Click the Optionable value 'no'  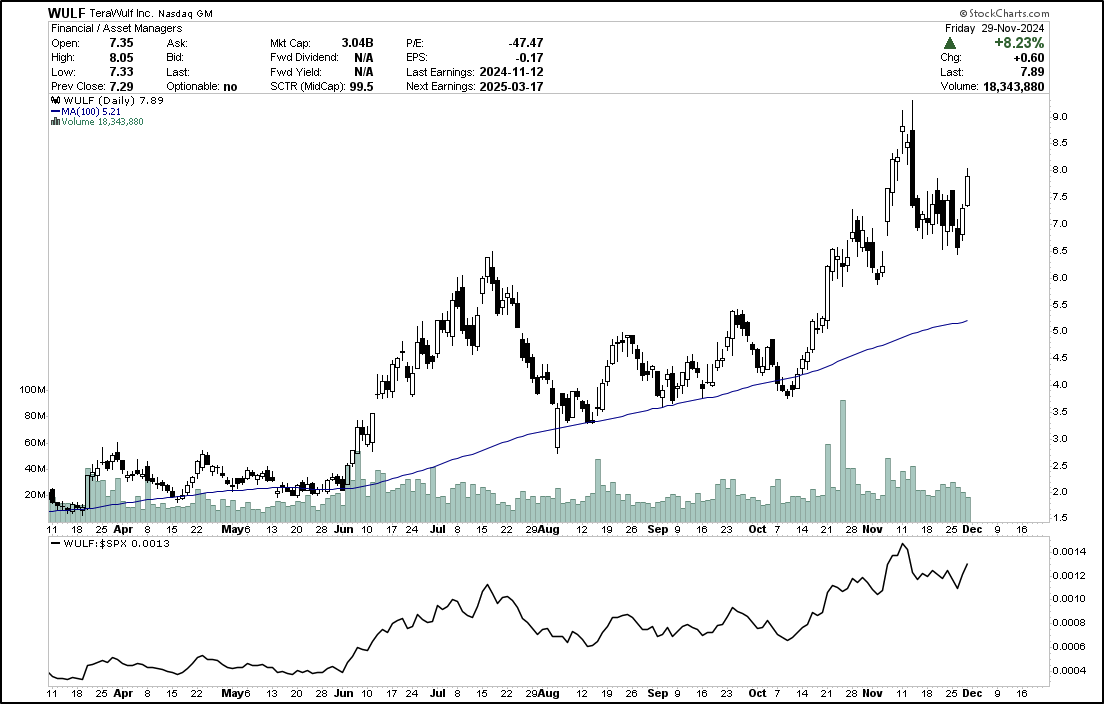coord(230,87)
